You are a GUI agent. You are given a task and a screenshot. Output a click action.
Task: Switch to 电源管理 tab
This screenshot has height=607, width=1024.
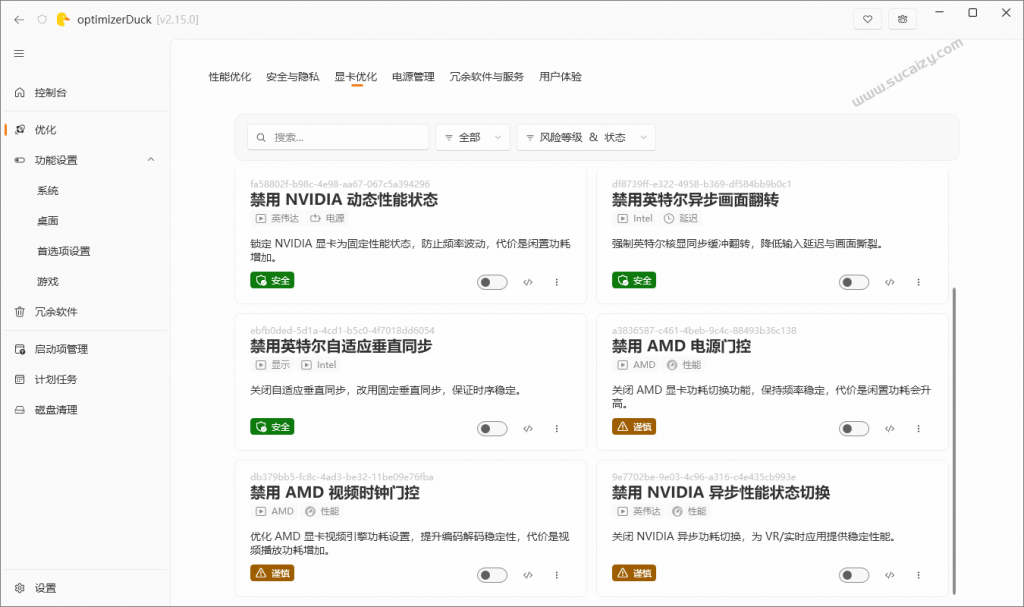pyautogui.click(x=413, y=76)
